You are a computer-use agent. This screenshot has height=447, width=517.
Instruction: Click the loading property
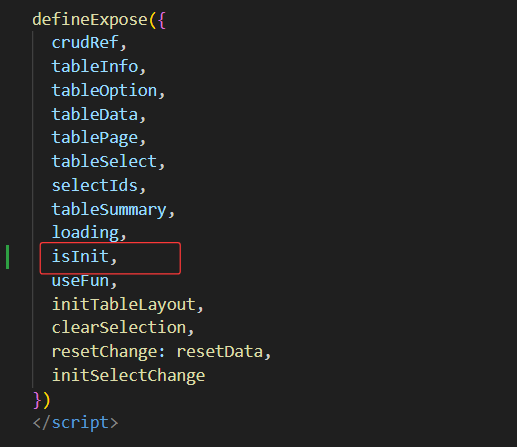[x=85, y=233]
